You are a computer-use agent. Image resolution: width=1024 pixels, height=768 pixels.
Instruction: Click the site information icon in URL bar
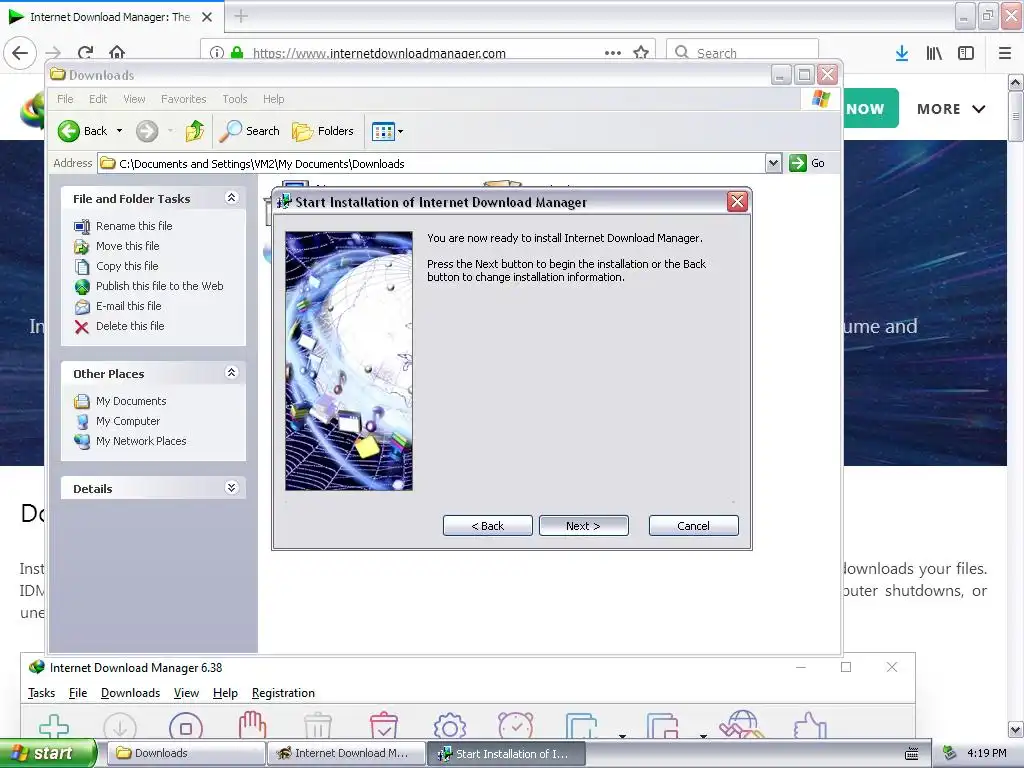(x=217, y=53)
